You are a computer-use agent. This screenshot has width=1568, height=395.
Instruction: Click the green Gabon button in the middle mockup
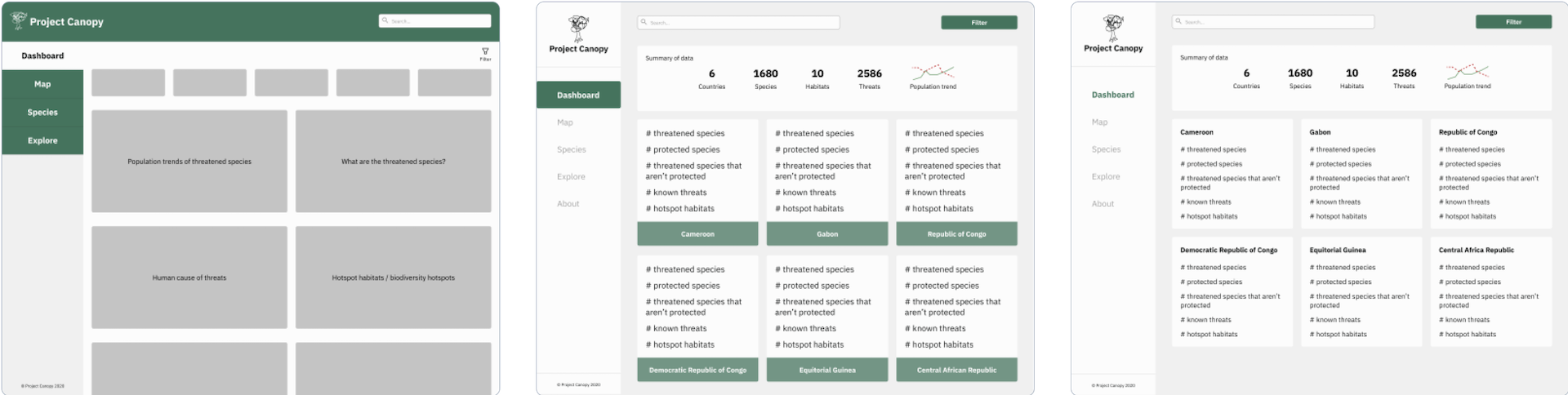[x=827, y=234]
